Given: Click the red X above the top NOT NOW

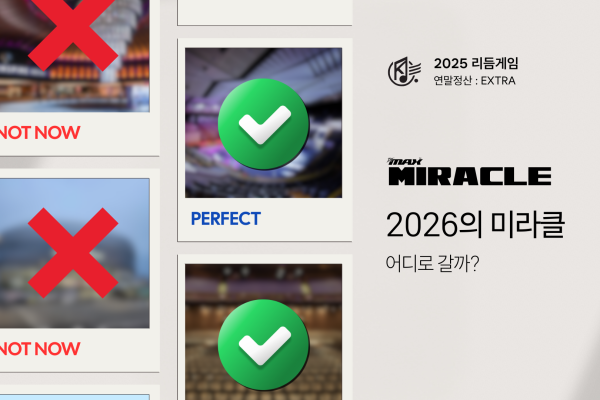Looking at the screenshot, I should point(73,32).
